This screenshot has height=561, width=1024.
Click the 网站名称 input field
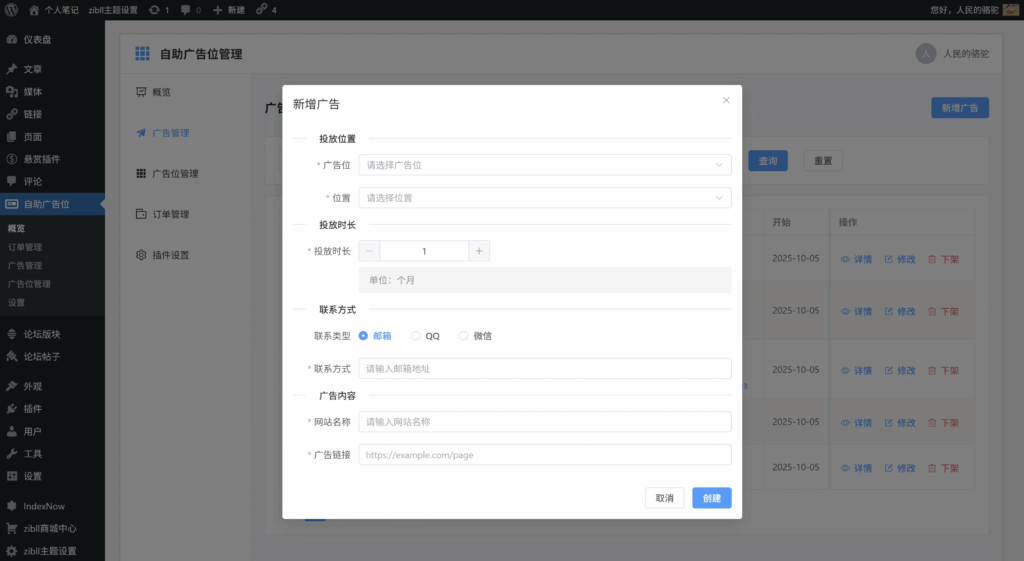point(544,422)
